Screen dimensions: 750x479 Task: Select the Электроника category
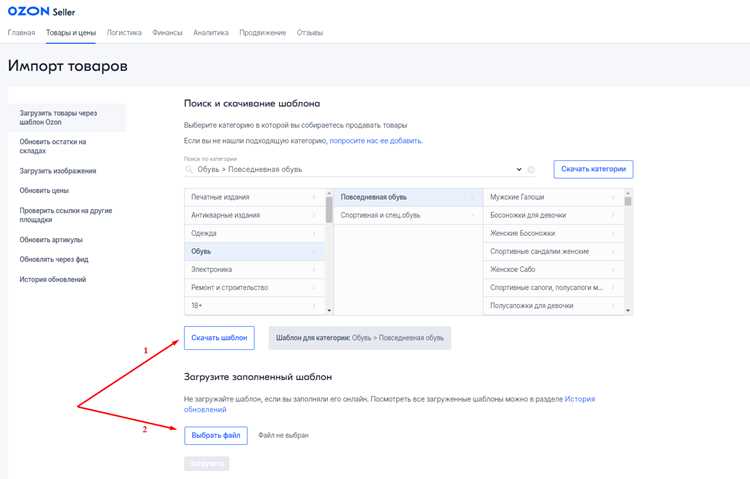[254, 269]
